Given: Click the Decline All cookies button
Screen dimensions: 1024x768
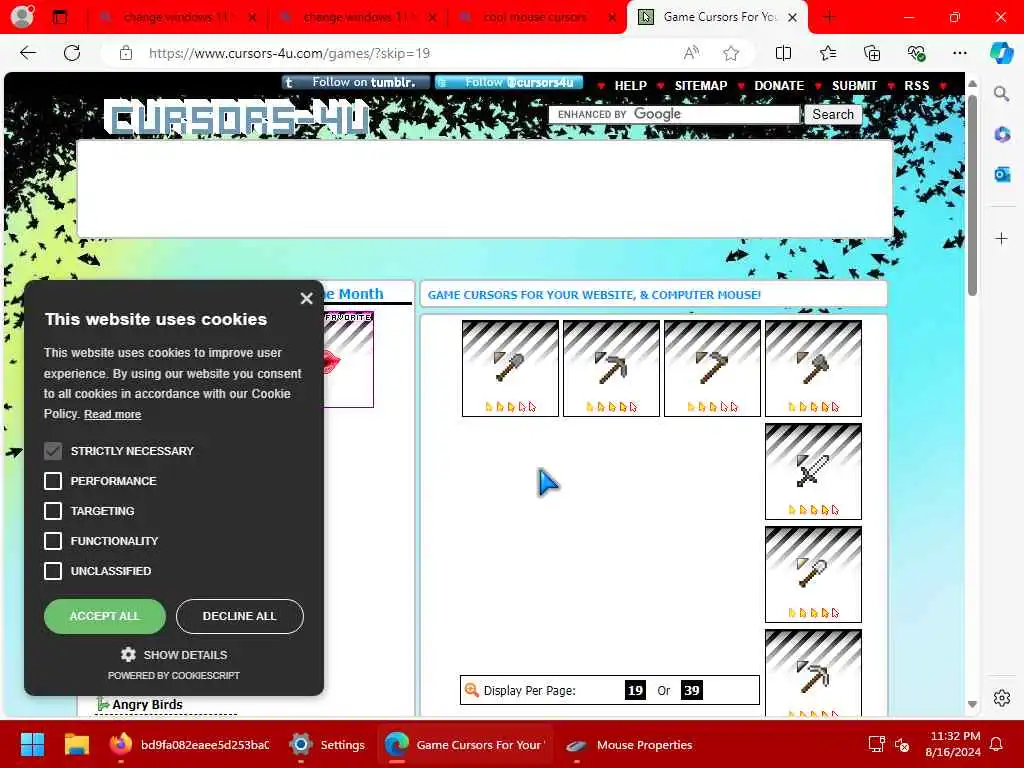Looking at the screenshot, I should point(240,616).
